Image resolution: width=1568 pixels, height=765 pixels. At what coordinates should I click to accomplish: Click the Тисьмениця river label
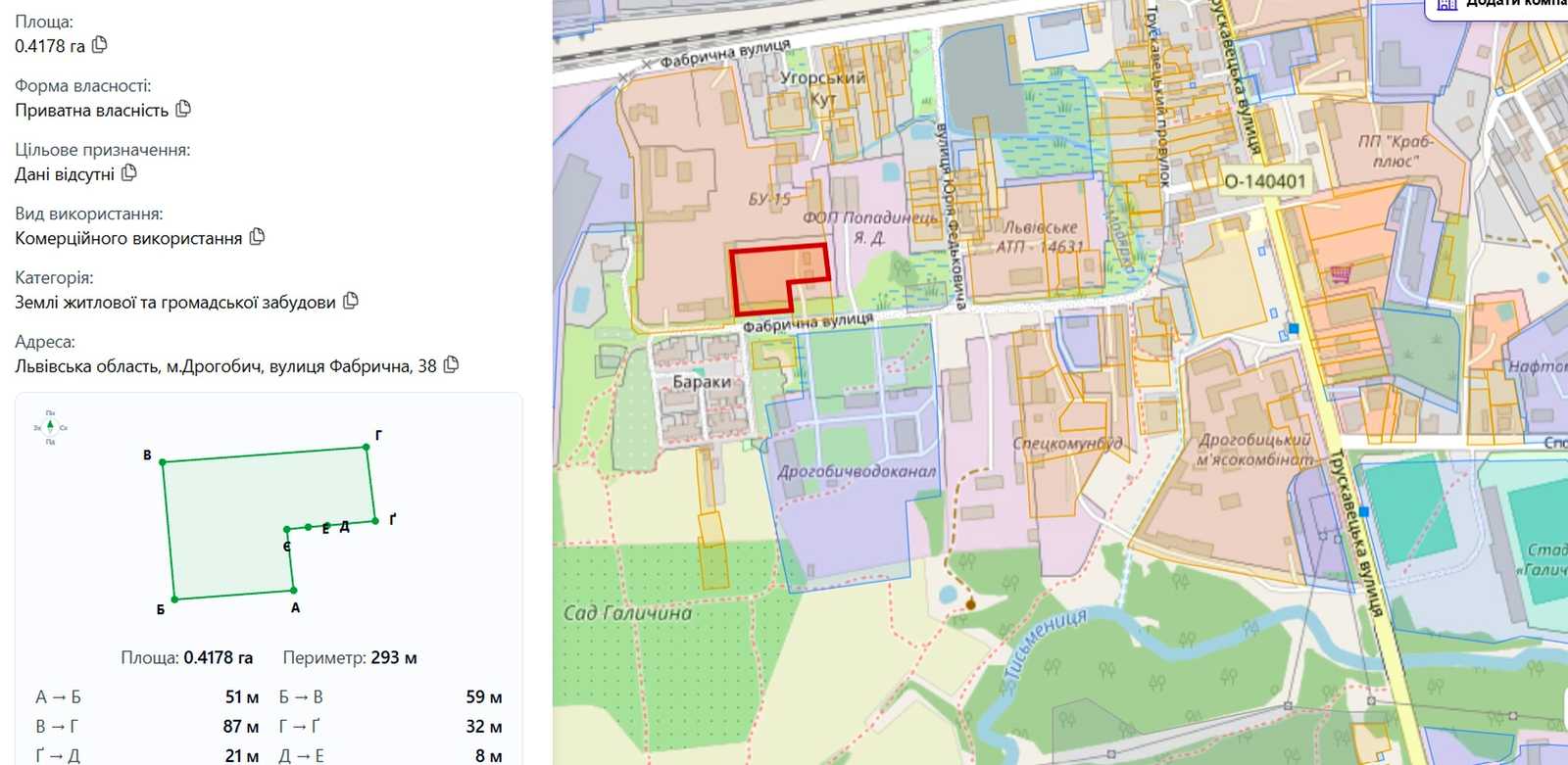(x=1045, y=644)
